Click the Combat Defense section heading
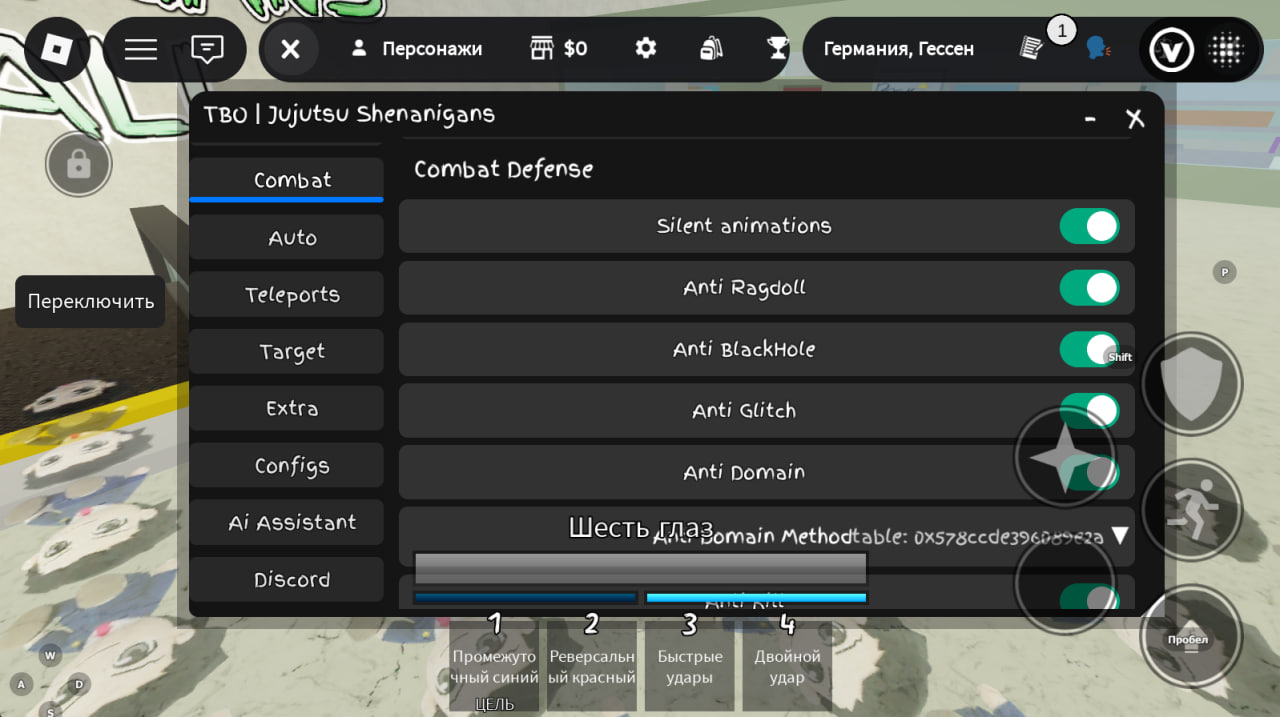 click(503, 169)
